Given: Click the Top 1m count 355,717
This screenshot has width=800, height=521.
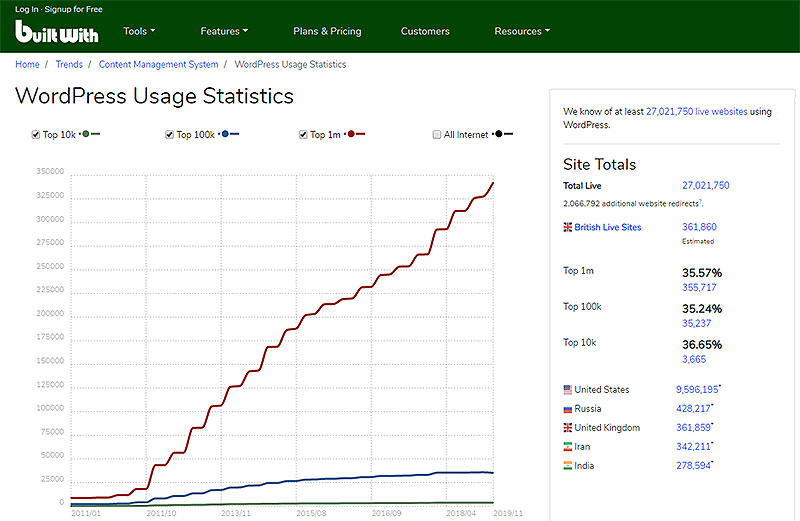Looking at the screenshot, I should pyautogui.click(x=699, y=287).
